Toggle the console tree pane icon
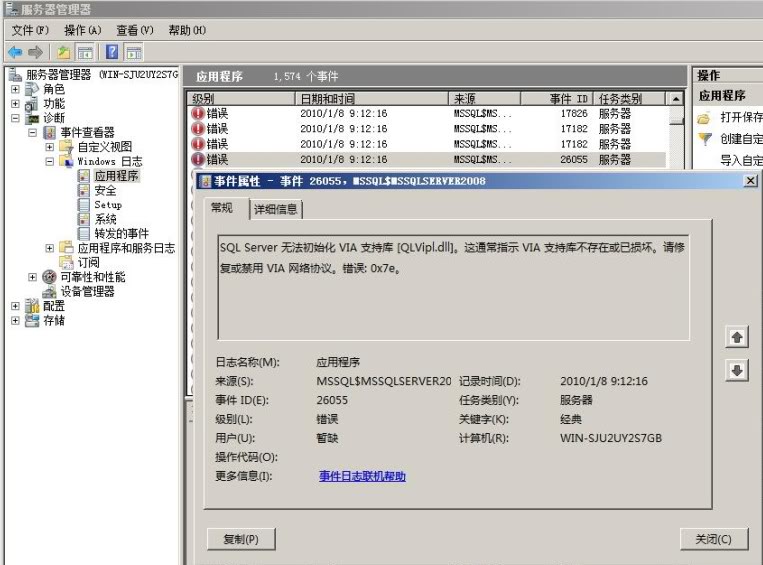763x565 pixels. pos(85,52)
